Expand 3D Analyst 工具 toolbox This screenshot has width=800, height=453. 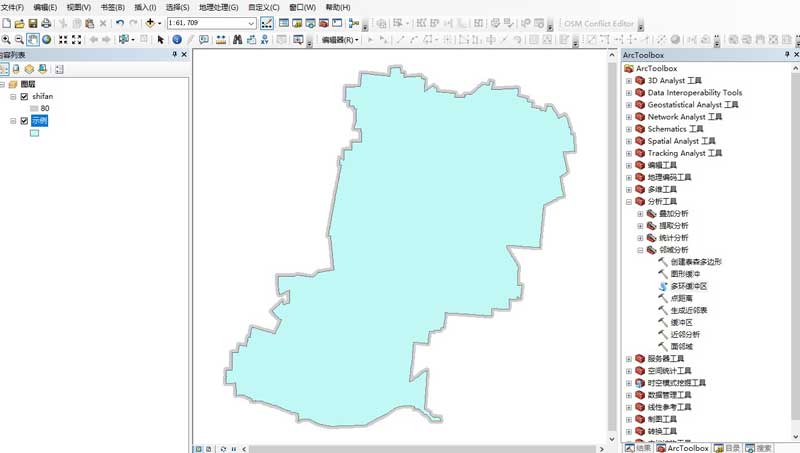point(629,81)
